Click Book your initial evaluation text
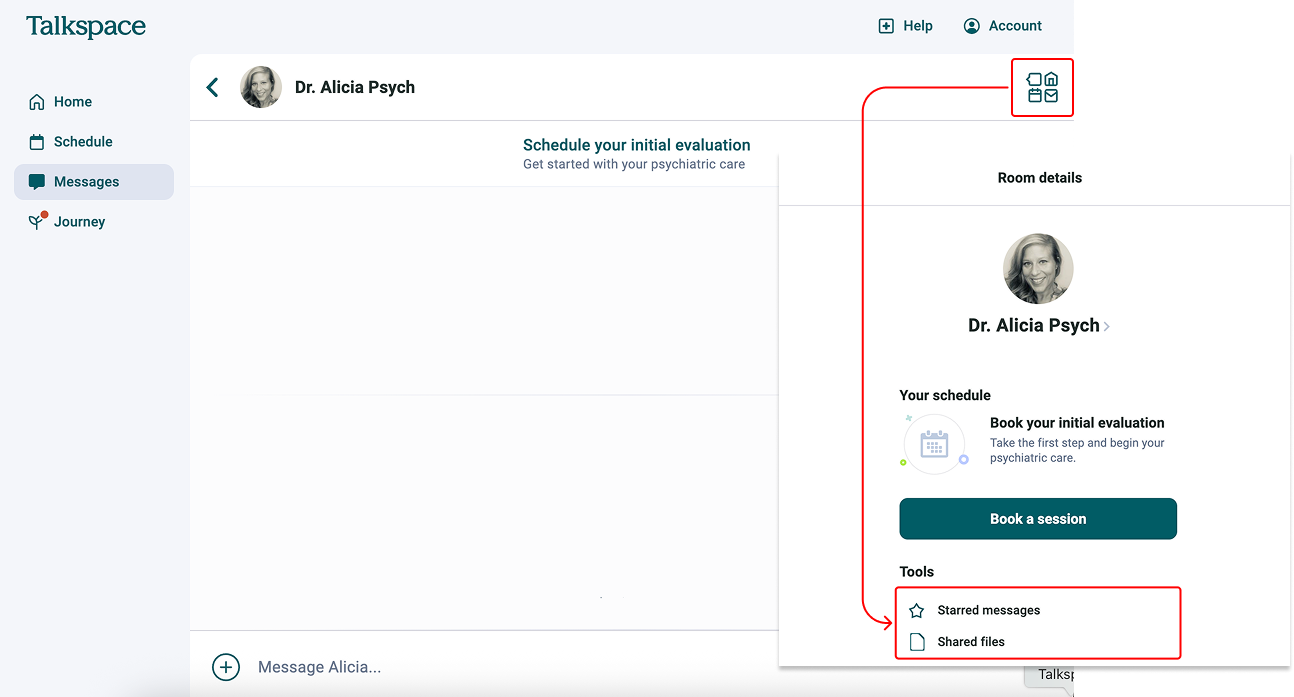Image resolution: width=1294 pixels, height=697 pixels. pos(1077,423)
